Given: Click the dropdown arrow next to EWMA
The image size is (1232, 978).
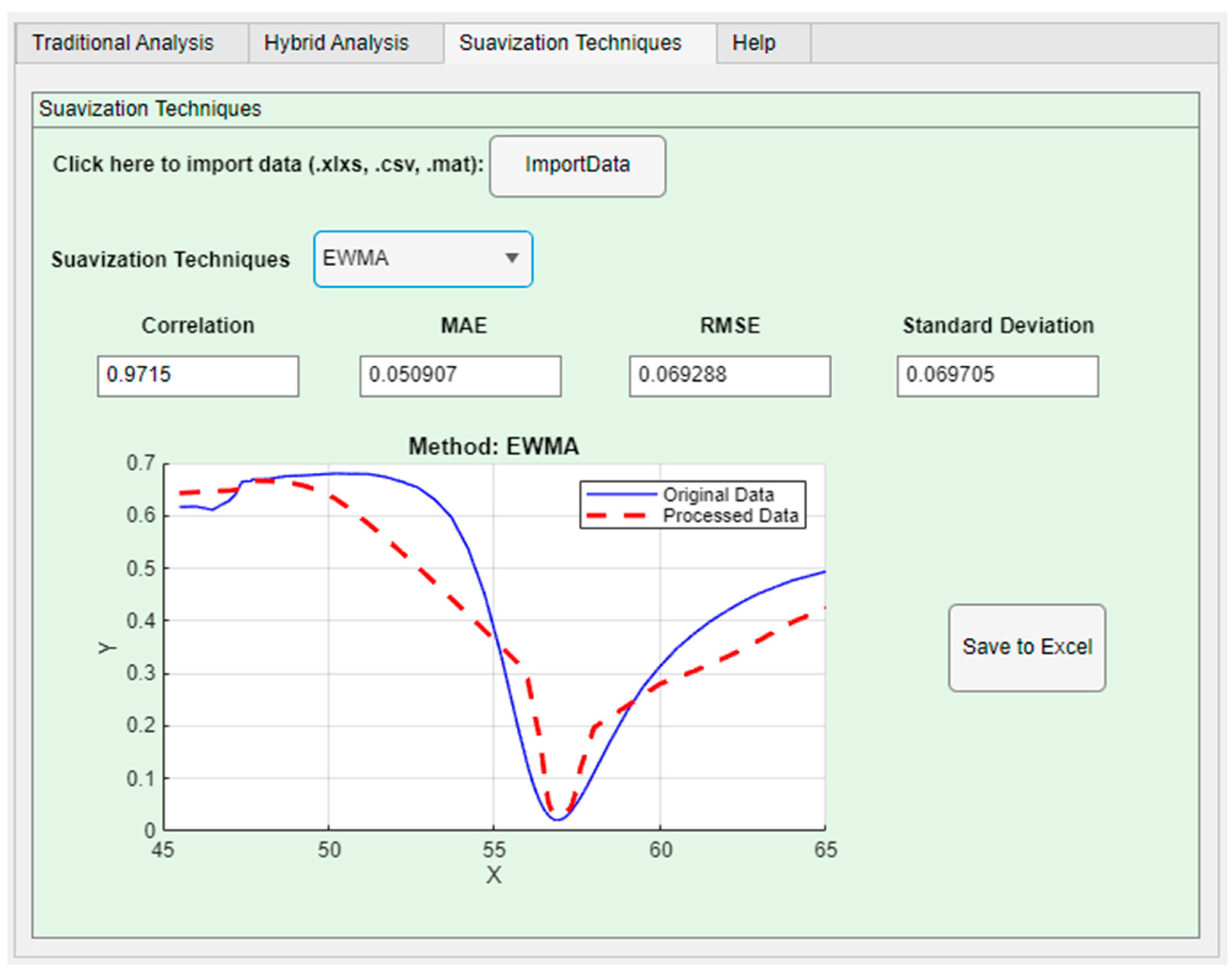Looking at the screenshot, I should pos(512,258).
